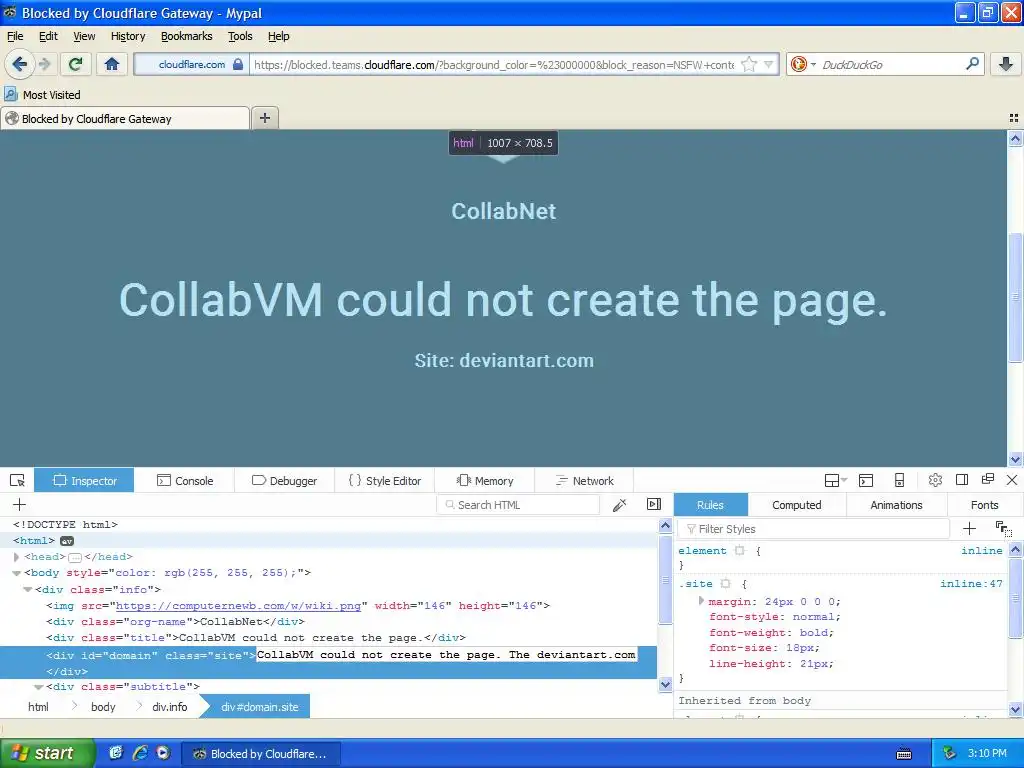Click the element rule selector highlighter

pos(739,551)
